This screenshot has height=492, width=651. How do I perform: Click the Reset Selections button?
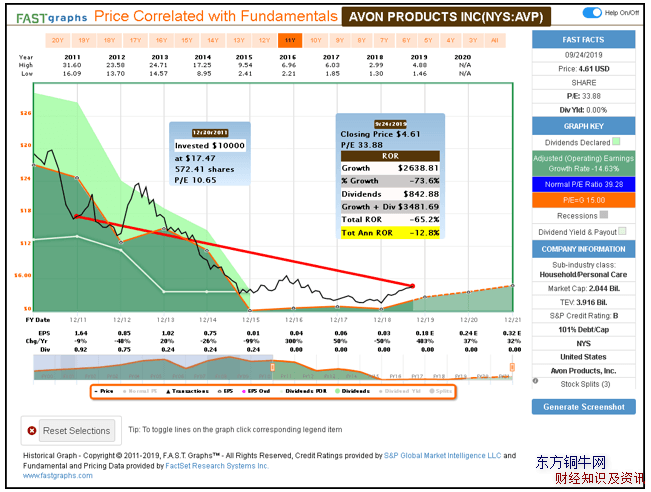[x=76, y=431]
